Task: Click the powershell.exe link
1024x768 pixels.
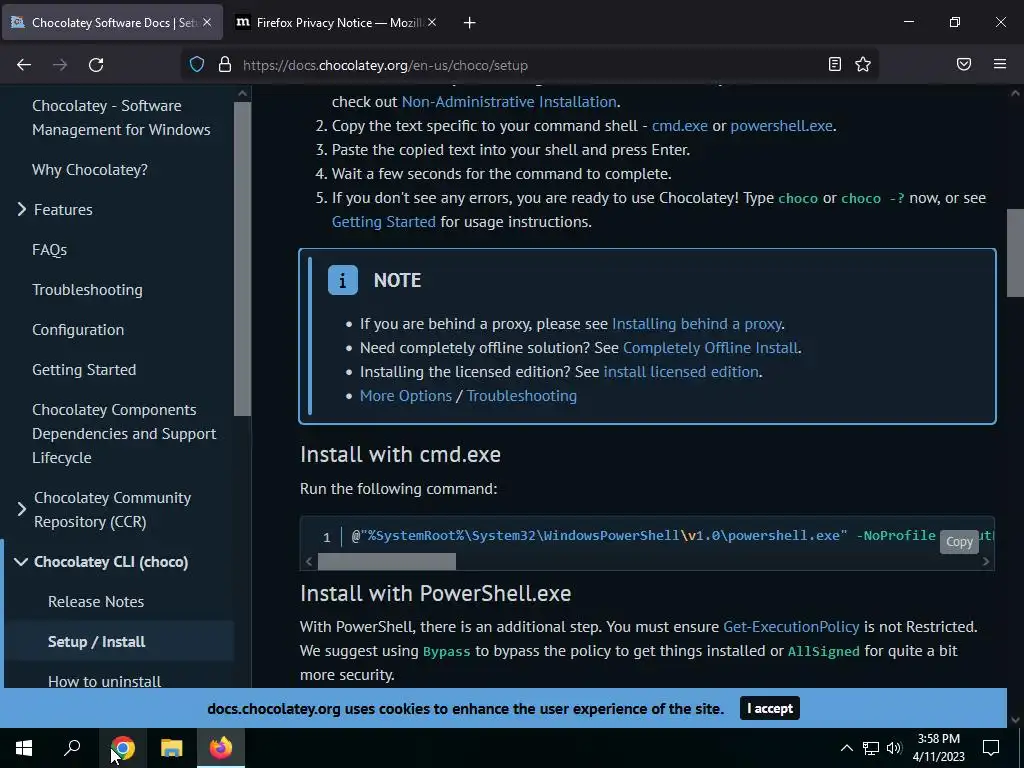Action: click(782, 126)
